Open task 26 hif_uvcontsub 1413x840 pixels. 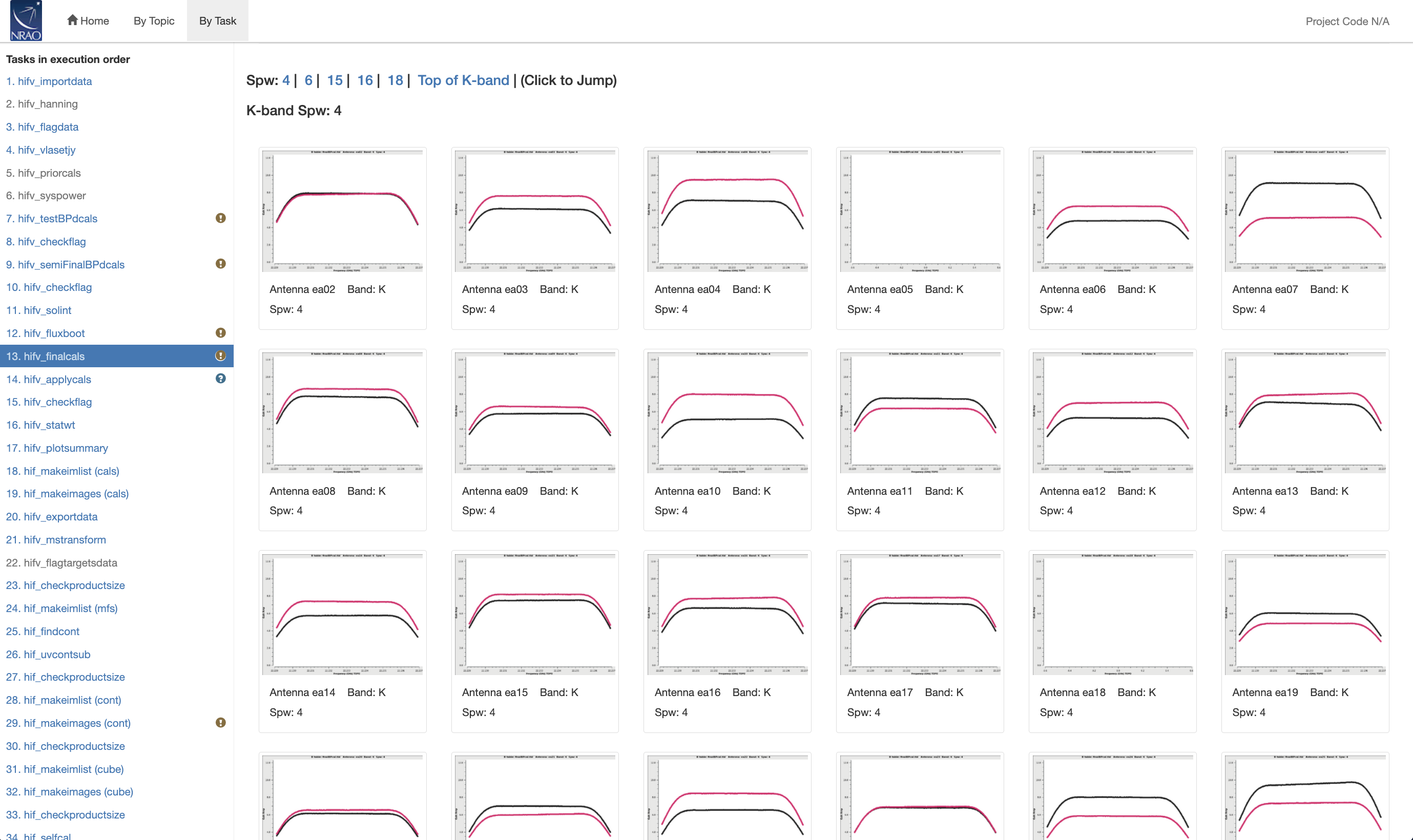[48, 655]
